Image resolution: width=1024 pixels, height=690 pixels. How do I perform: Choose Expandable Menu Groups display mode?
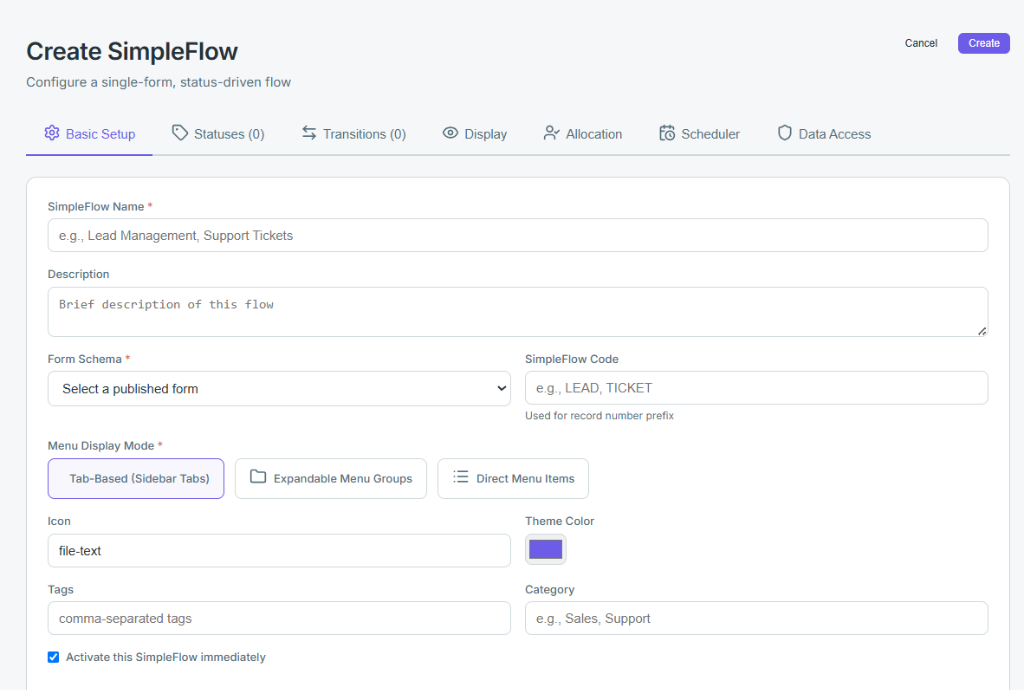tap(330, 478)
